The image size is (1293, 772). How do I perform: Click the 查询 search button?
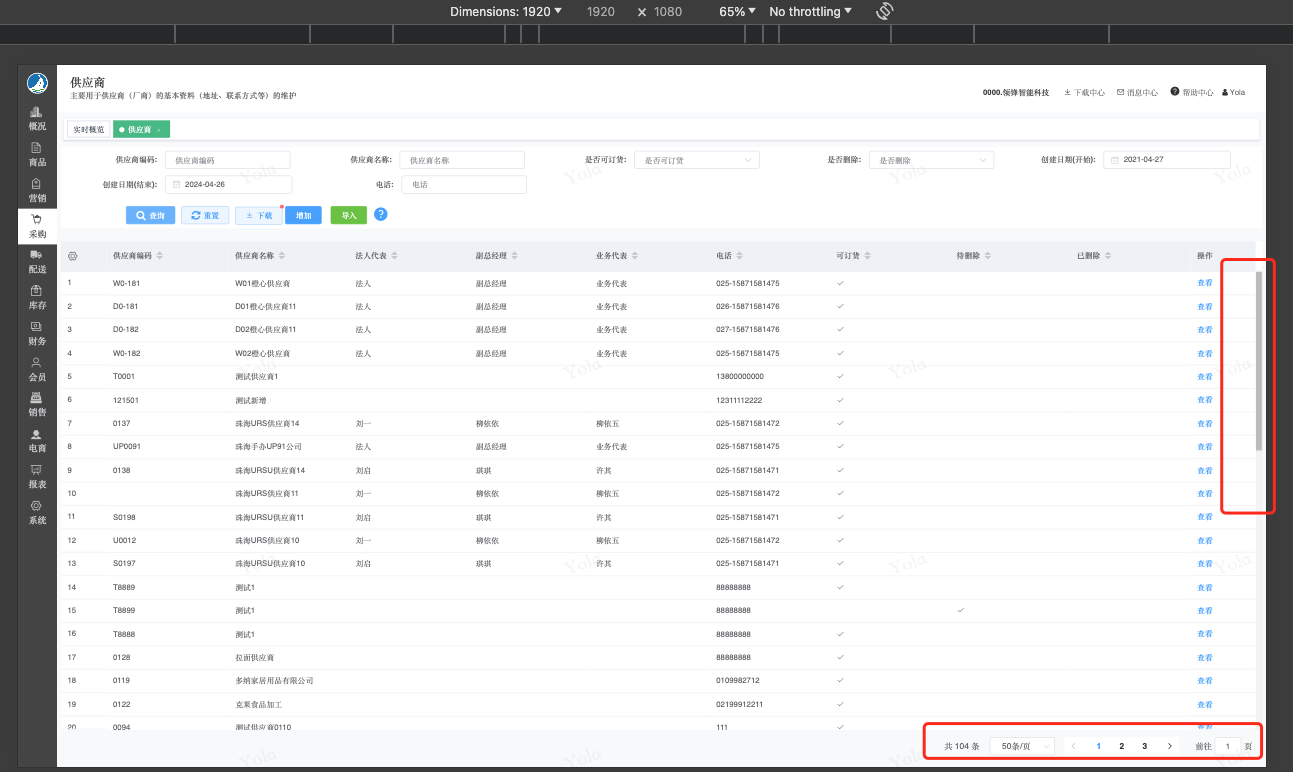tap(150, 215)
